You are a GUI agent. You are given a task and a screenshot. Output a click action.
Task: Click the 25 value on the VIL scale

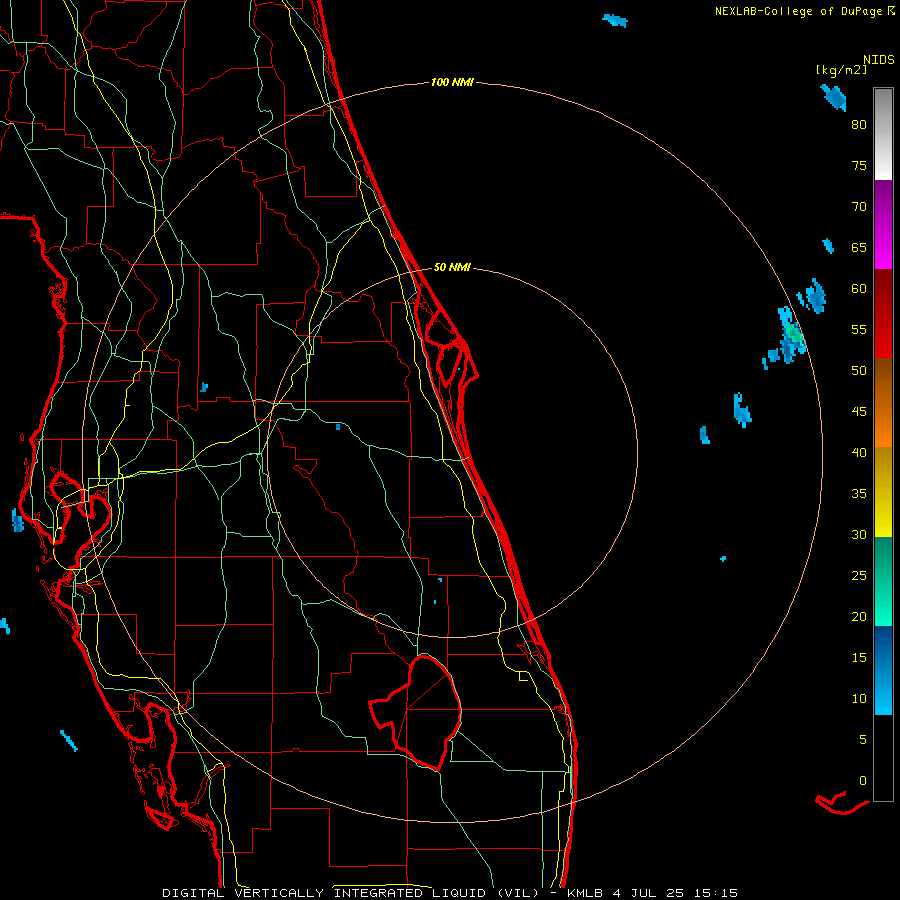859,576
